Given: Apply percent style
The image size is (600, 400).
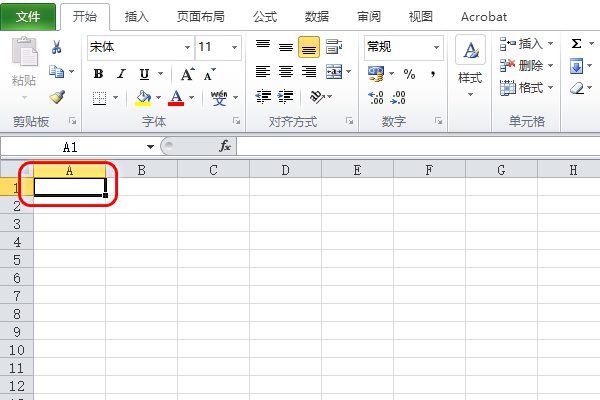Looking at the screenshot, I should click(409, 73).
